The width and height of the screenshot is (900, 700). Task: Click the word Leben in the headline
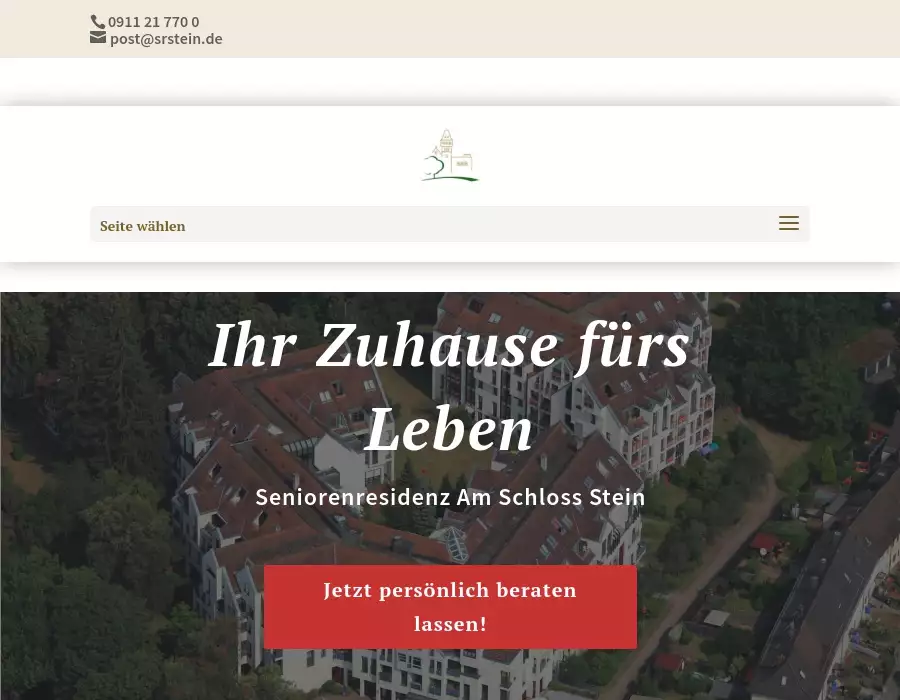click(449, 430)
